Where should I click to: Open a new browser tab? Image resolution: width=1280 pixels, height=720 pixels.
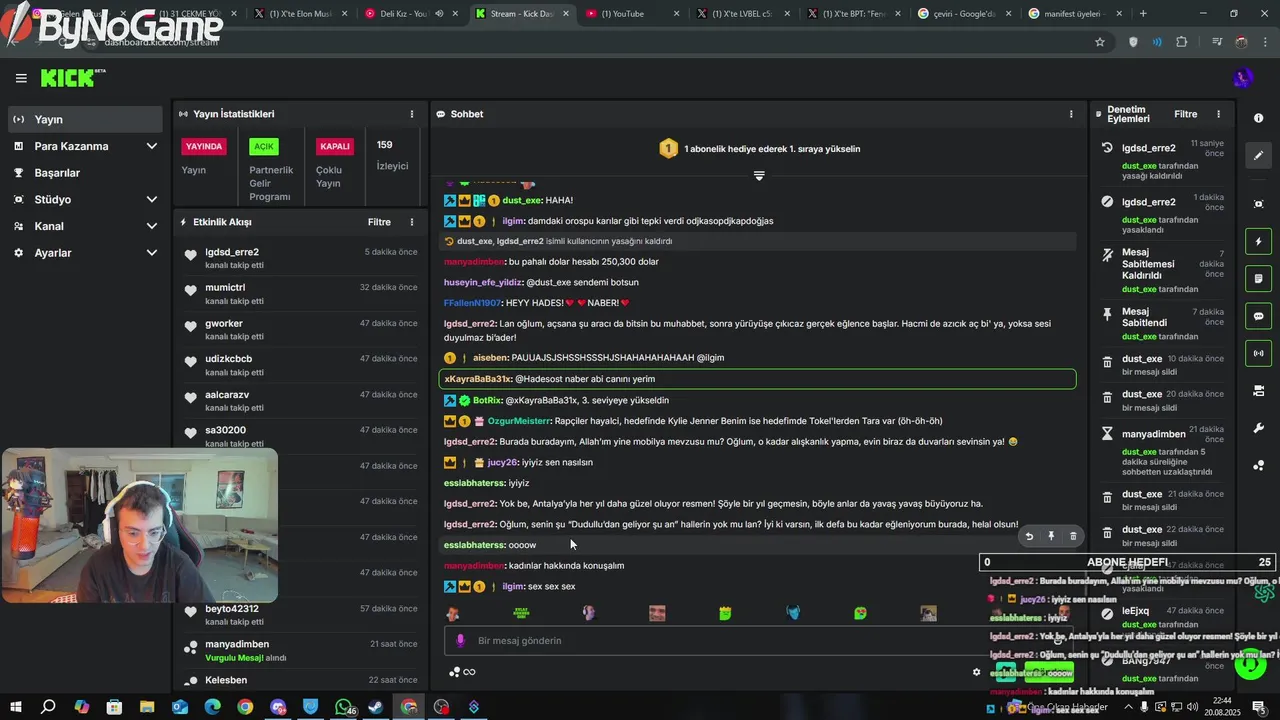coord(1143,14)
